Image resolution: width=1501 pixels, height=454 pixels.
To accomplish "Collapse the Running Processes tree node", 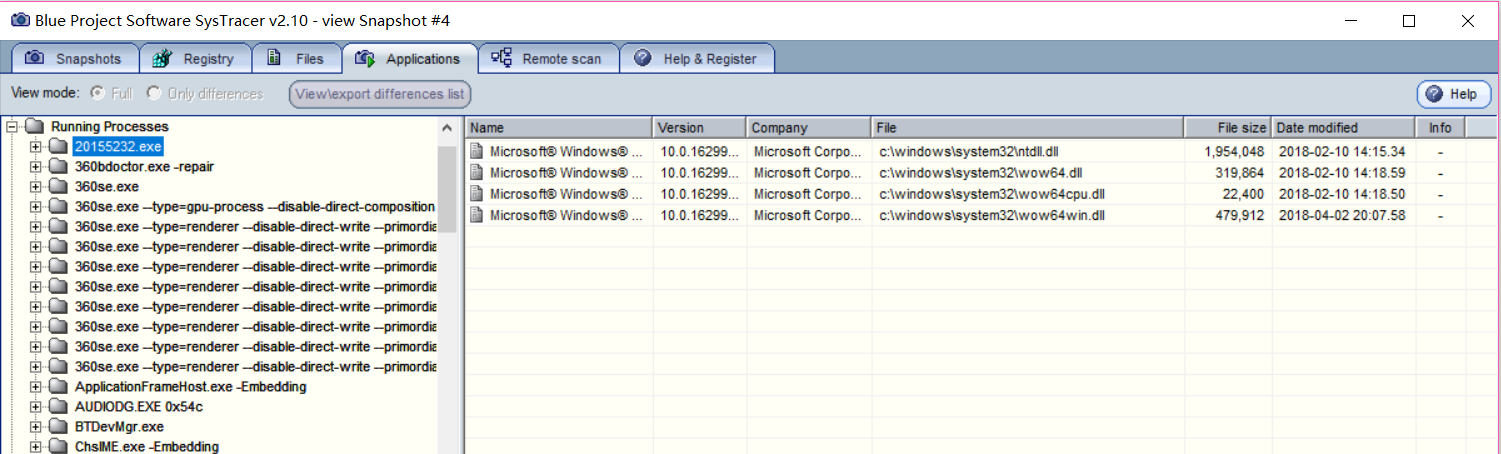I will tap(12, 127).
